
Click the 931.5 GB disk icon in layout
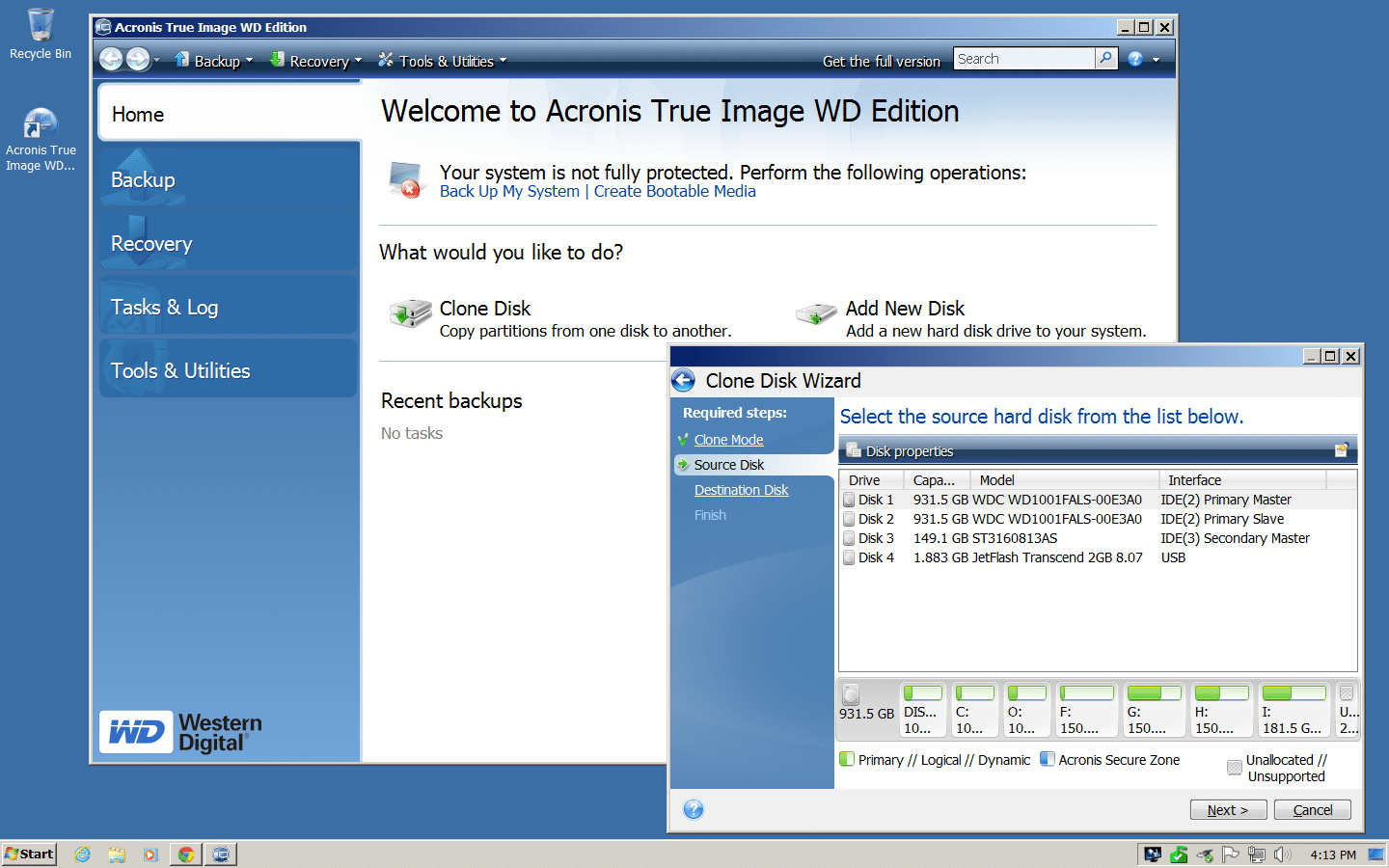[x=852, y=694]
